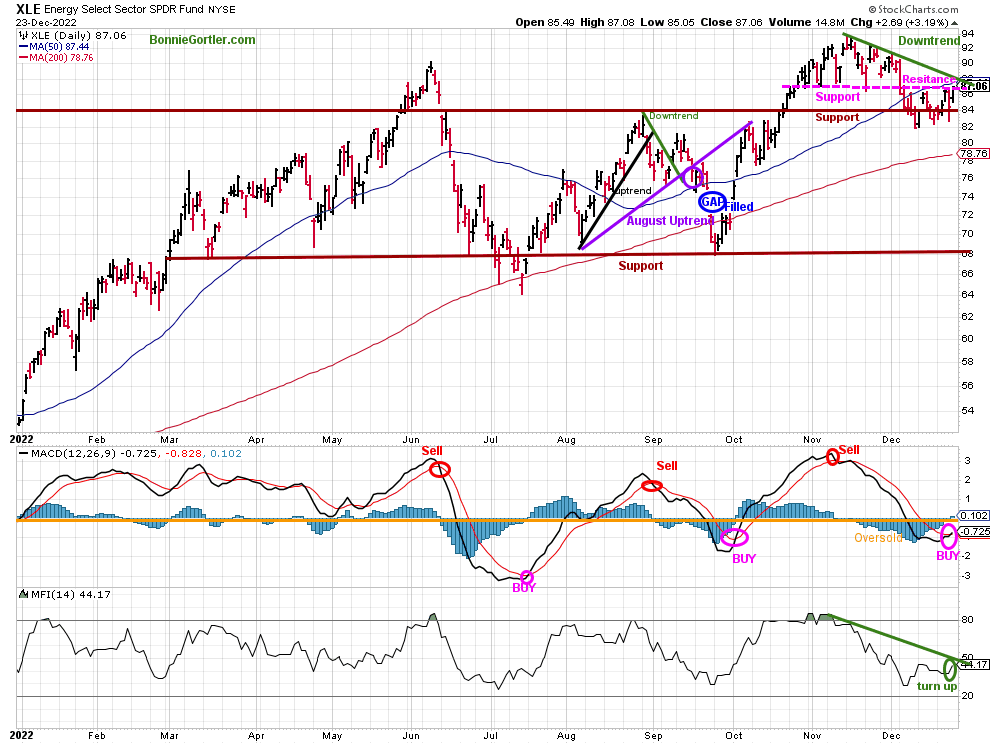Click the large green Downtrend label near November highs
The height and width of the screenshot is (744, 990).
pos(929,41)
